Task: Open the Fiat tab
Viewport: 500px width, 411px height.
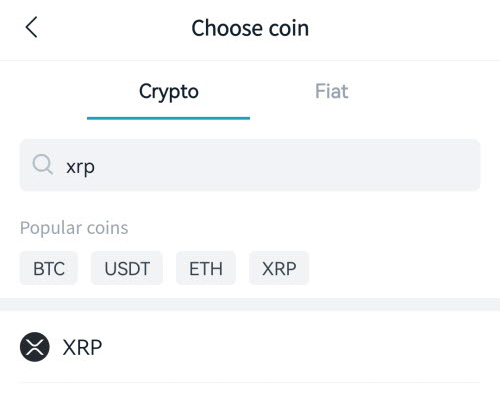Action: pos(332,91)
